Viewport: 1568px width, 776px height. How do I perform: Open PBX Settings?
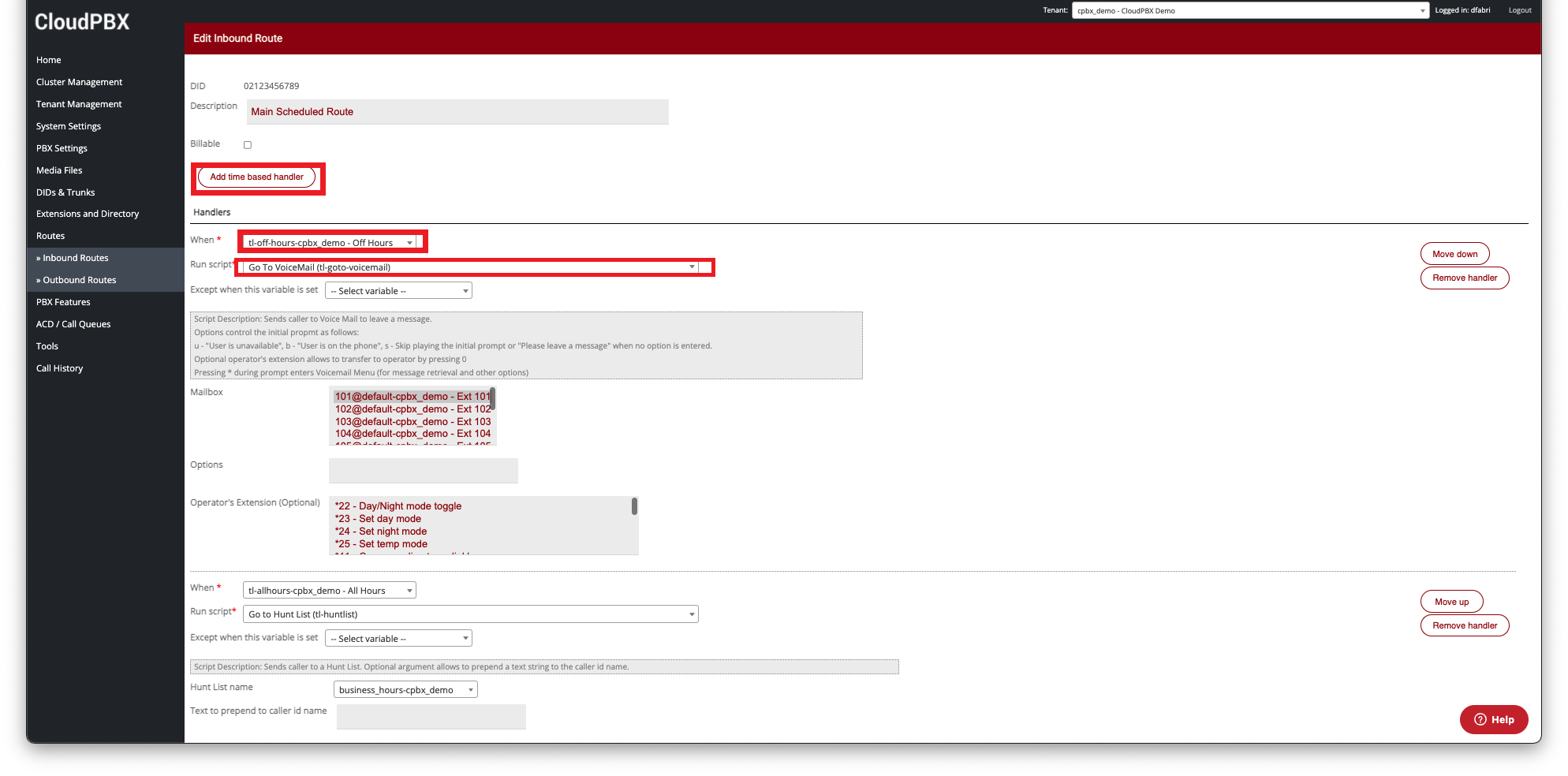(62, 148)
